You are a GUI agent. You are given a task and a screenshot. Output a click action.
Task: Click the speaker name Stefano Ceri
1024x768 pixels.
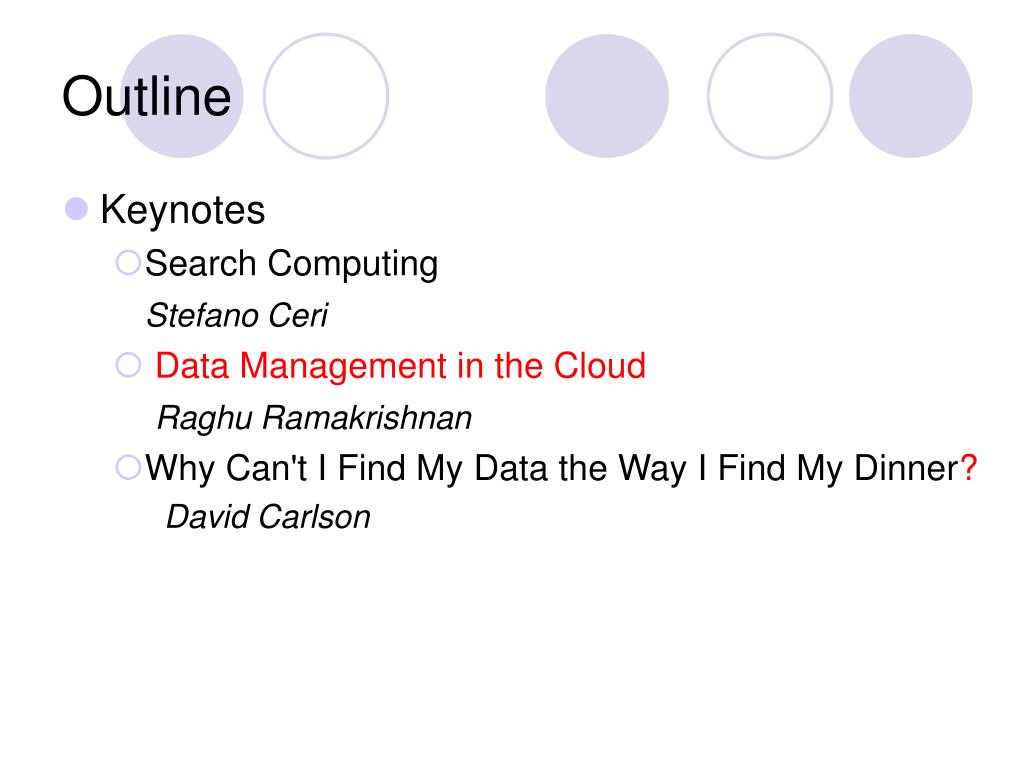point(237,315)
